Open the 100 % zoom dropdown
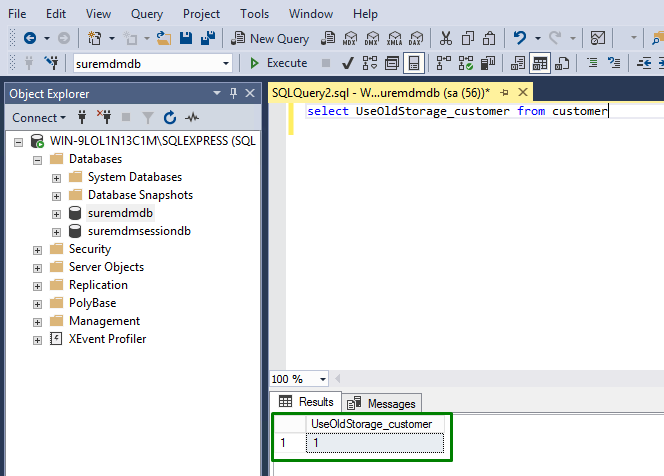The width and height of the screenshot is (664, 476). click(x=323, y=379)
